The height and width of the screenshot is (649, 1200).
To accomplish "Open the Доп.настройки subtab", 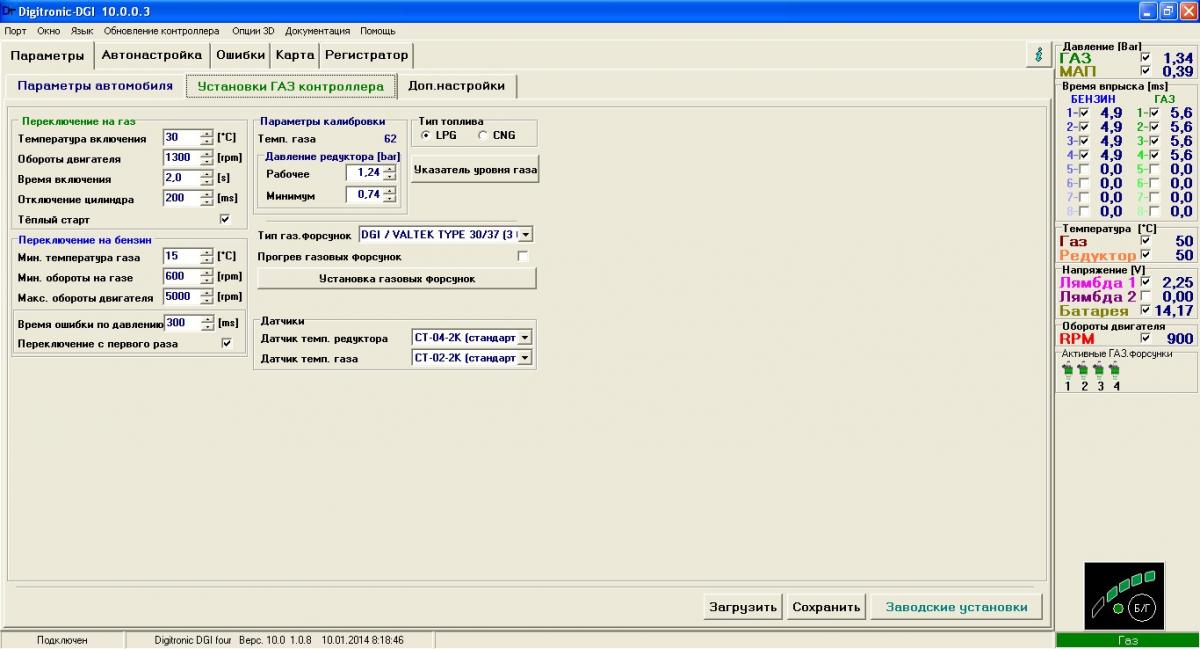I will click(457, 86).
